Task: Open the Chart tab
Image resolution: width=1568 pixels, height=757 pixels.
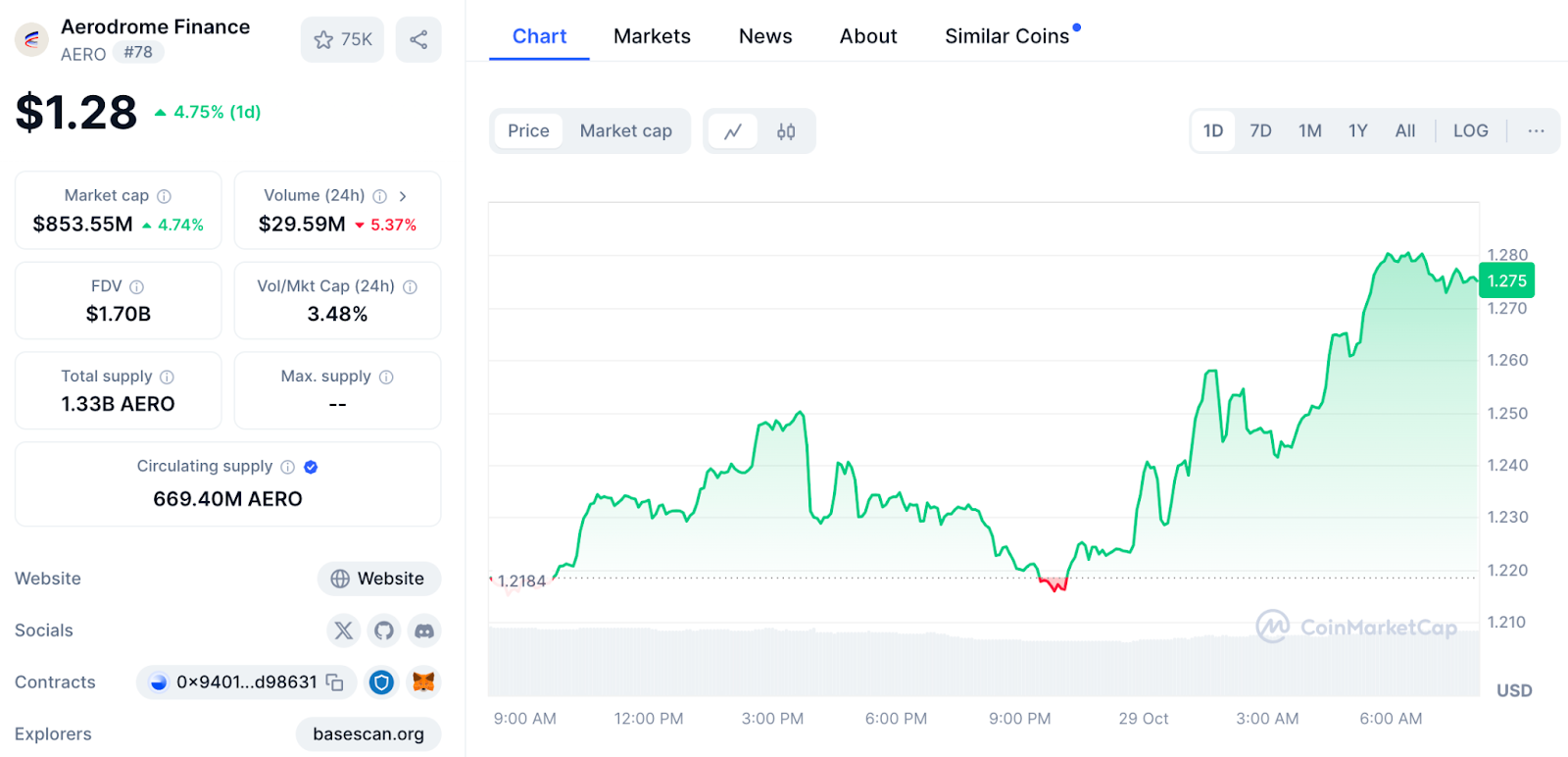Action: (x=539, y=36)
